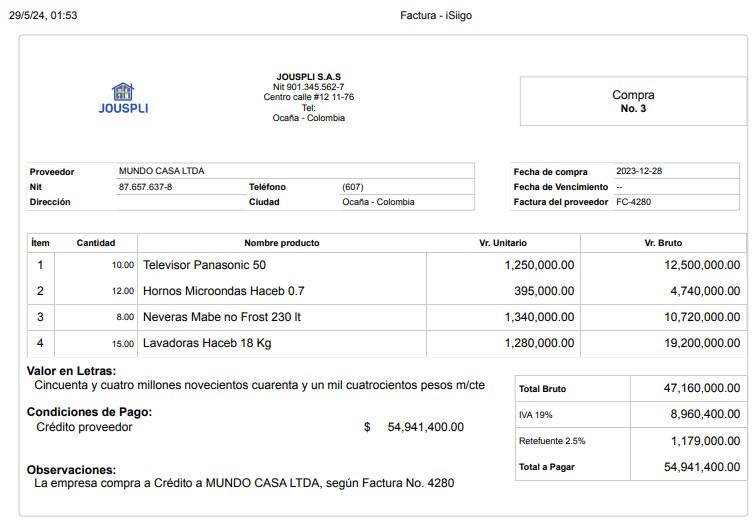Select the amount in words 'Cincuenta y cuatro millones...'

pyautogui.click(x=259, y=385)
